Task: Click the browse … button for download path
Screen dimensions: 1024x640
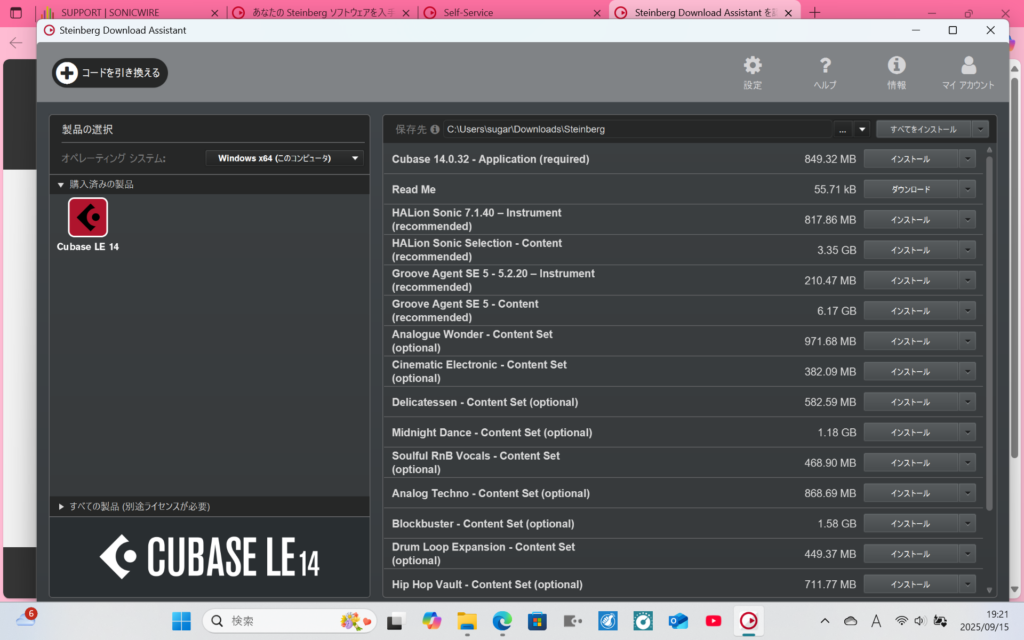Action: (x=843, y=129)
